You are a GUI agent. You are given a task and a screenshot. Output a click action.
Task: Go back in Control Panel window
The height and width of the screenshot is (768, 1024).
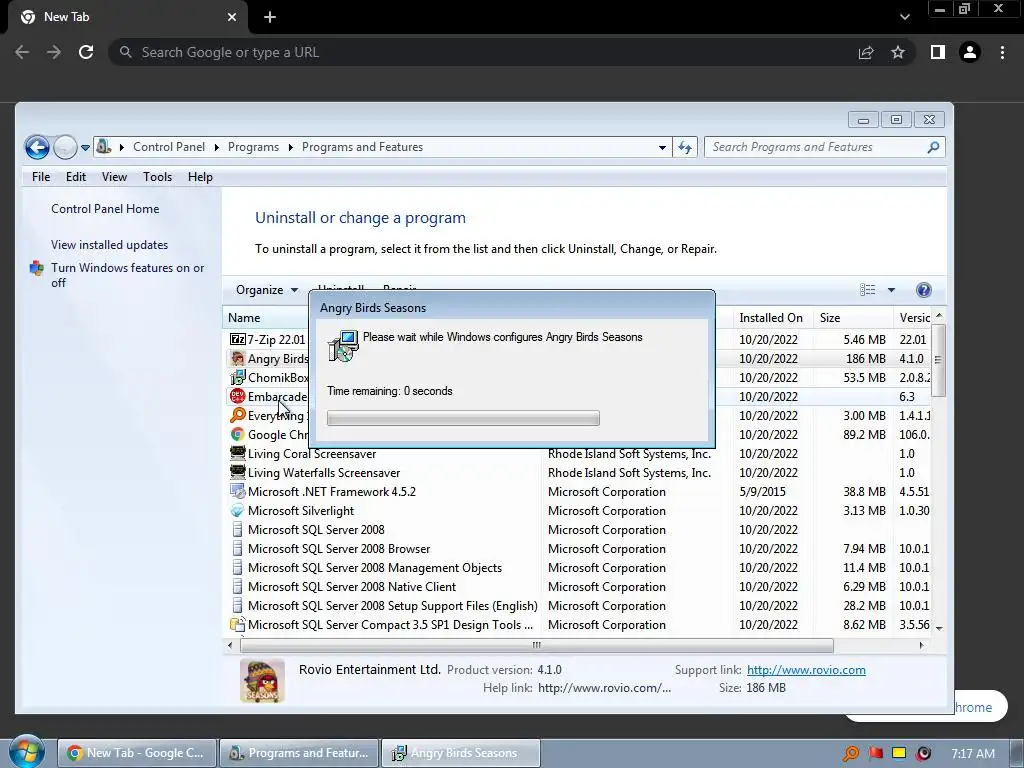tap(37, 147)
